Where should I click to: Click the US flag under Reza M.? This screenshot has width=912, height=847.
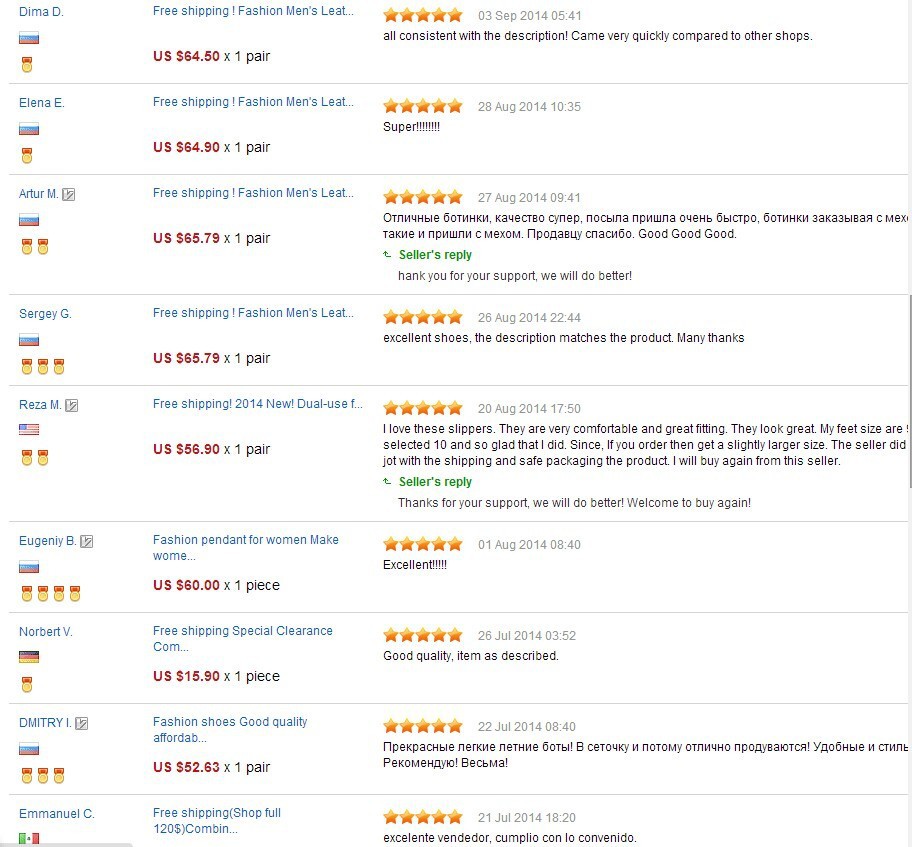click(29, 429)
